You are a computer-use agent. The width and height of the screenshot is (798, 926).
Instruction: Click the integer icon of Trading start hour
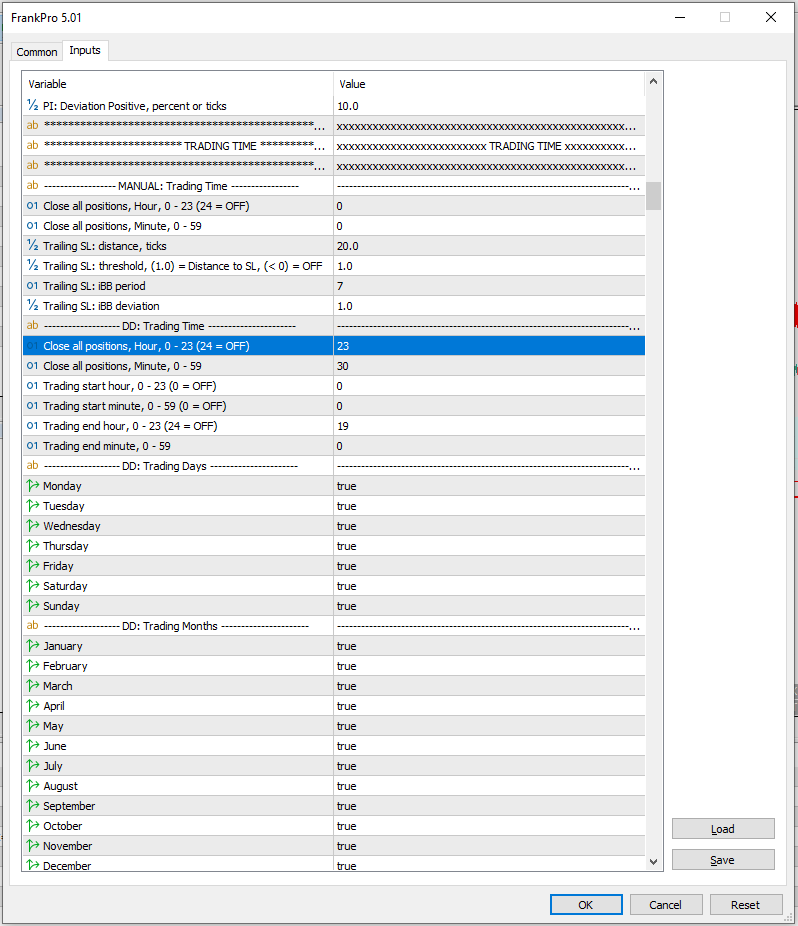[x=32, y=386]
